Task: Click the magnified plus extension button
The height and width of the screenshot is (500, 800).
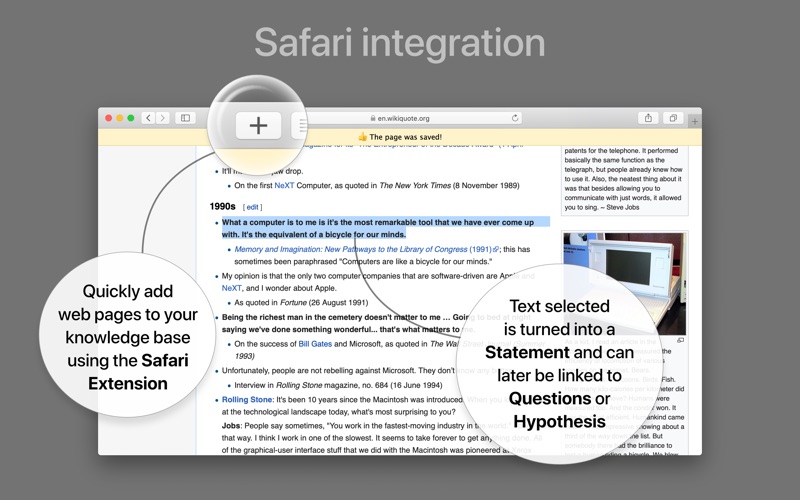Action: point(258,126)
